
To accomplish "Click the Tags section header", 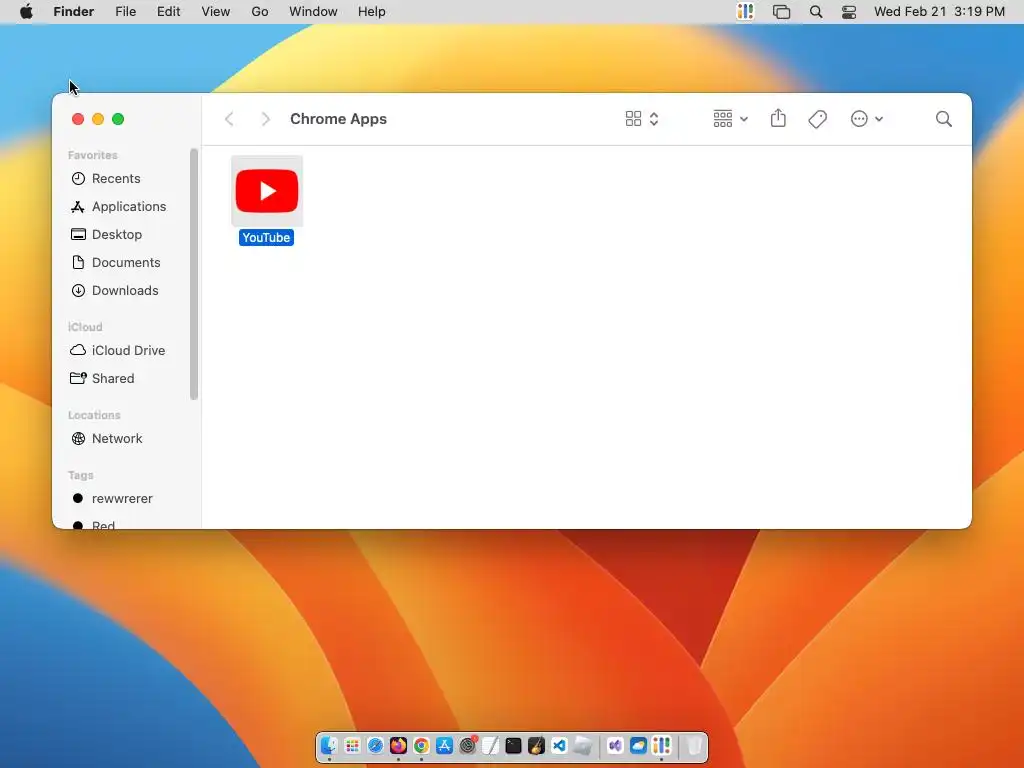I will point(80,475).
